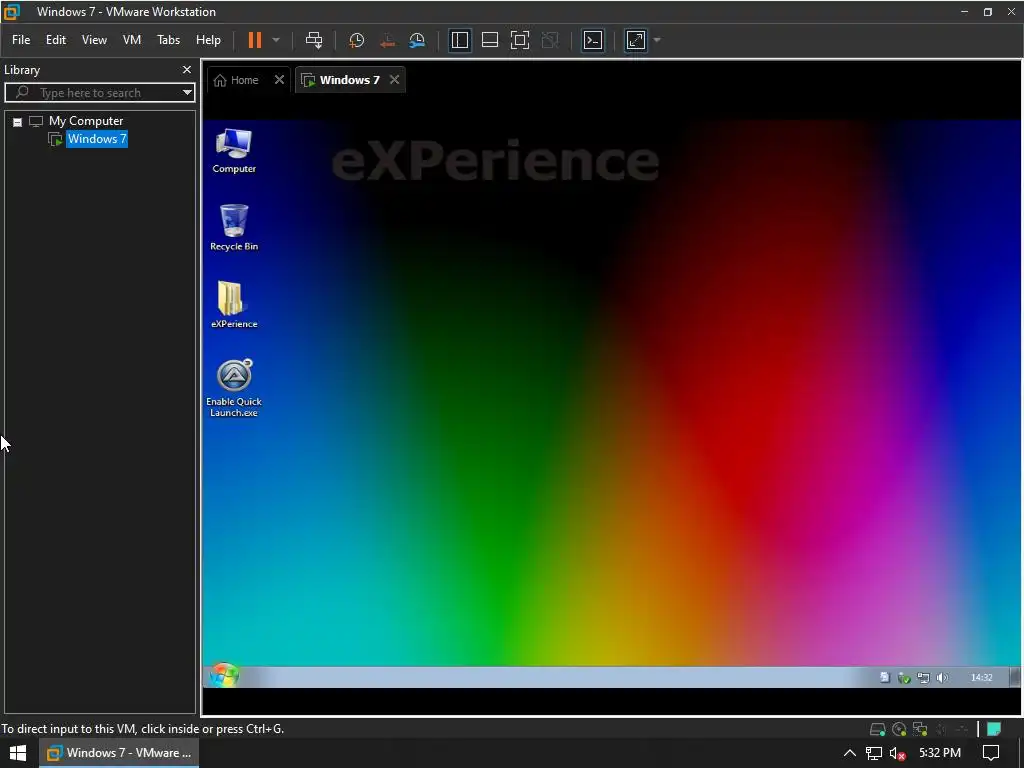Click the VMware network adapter status icon
Image resolution: width=1024 pixels, height=768 pixels.
[x=920, y=729]
